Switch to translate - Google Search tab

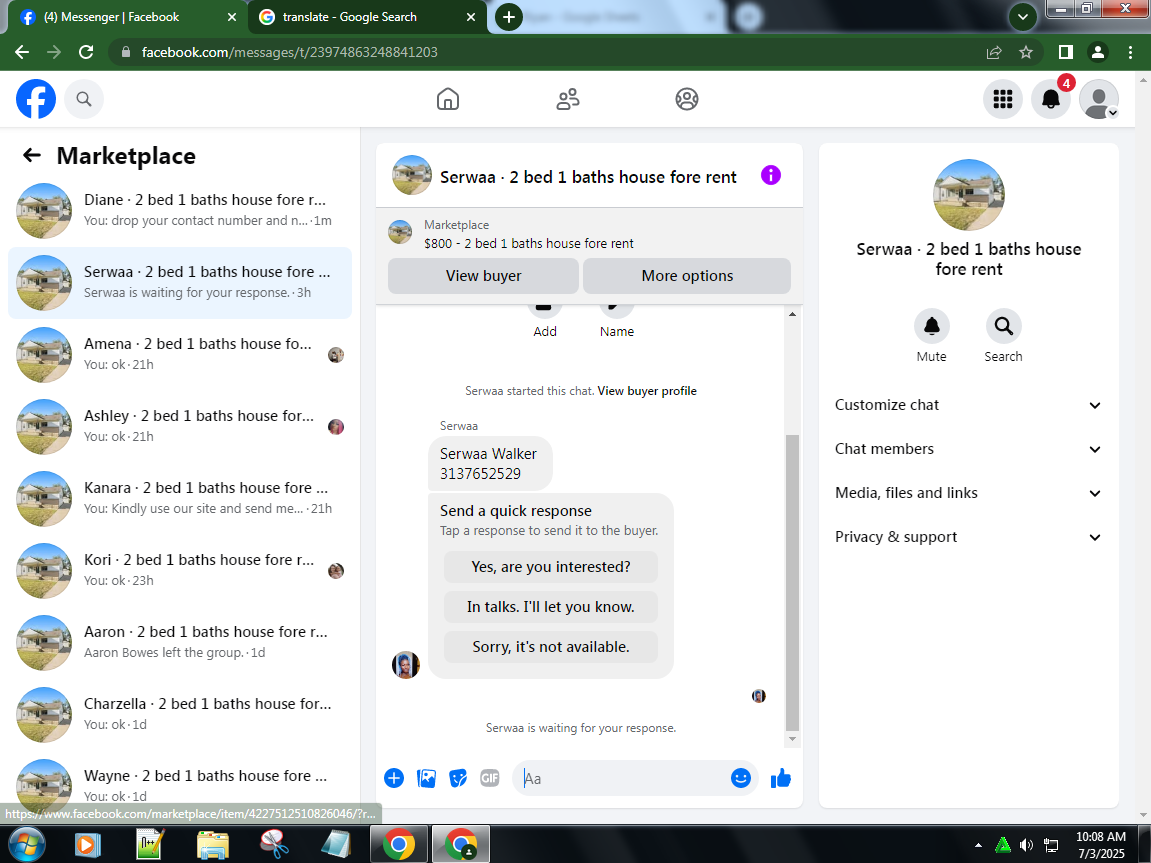tap(367, 17)
